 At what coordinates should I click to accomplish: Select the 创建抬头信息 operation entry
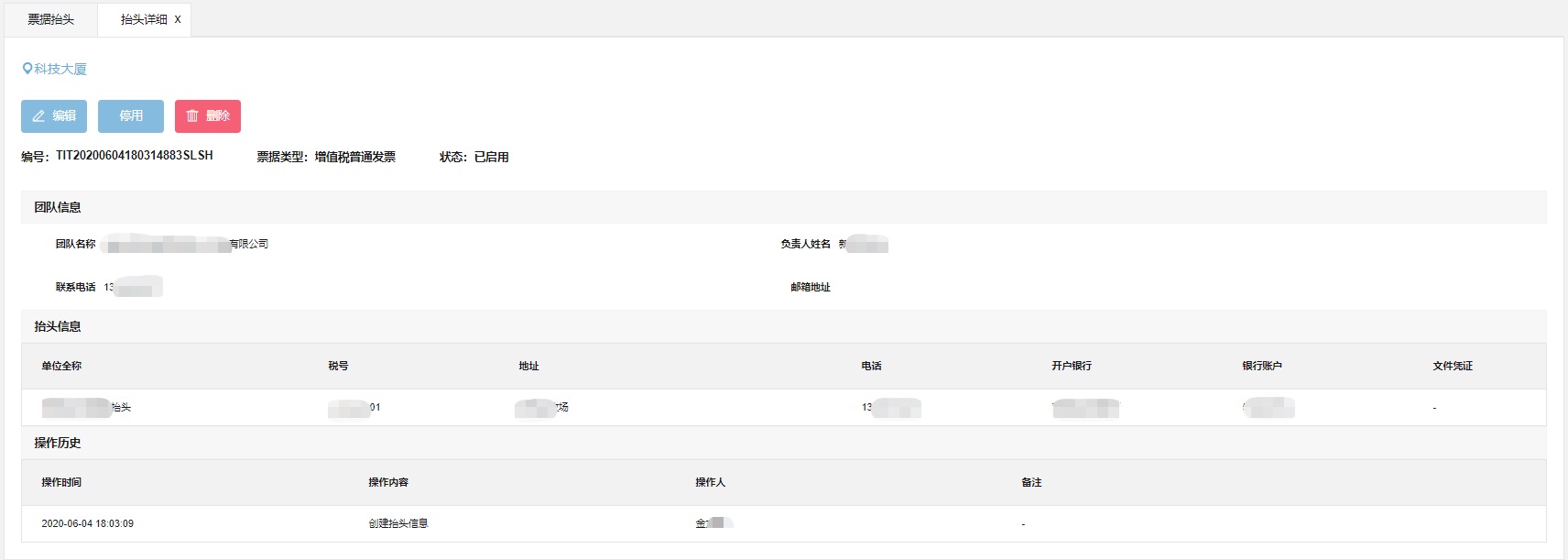coord(397,523)
